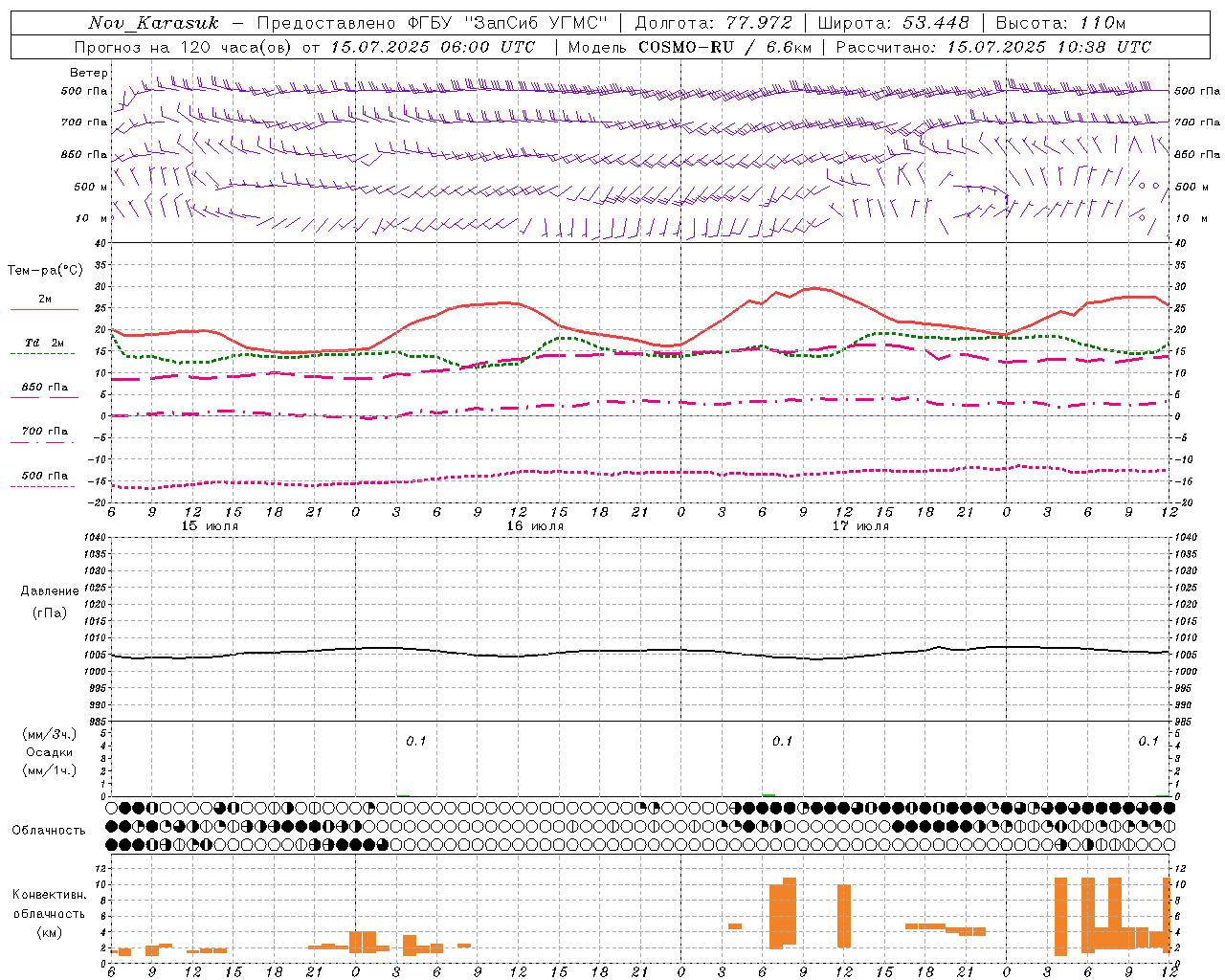Click the dotted 500 гПа temperature legend line
Image resolution: width=1225 pixels, height=980 pixels.
(44, 486)
